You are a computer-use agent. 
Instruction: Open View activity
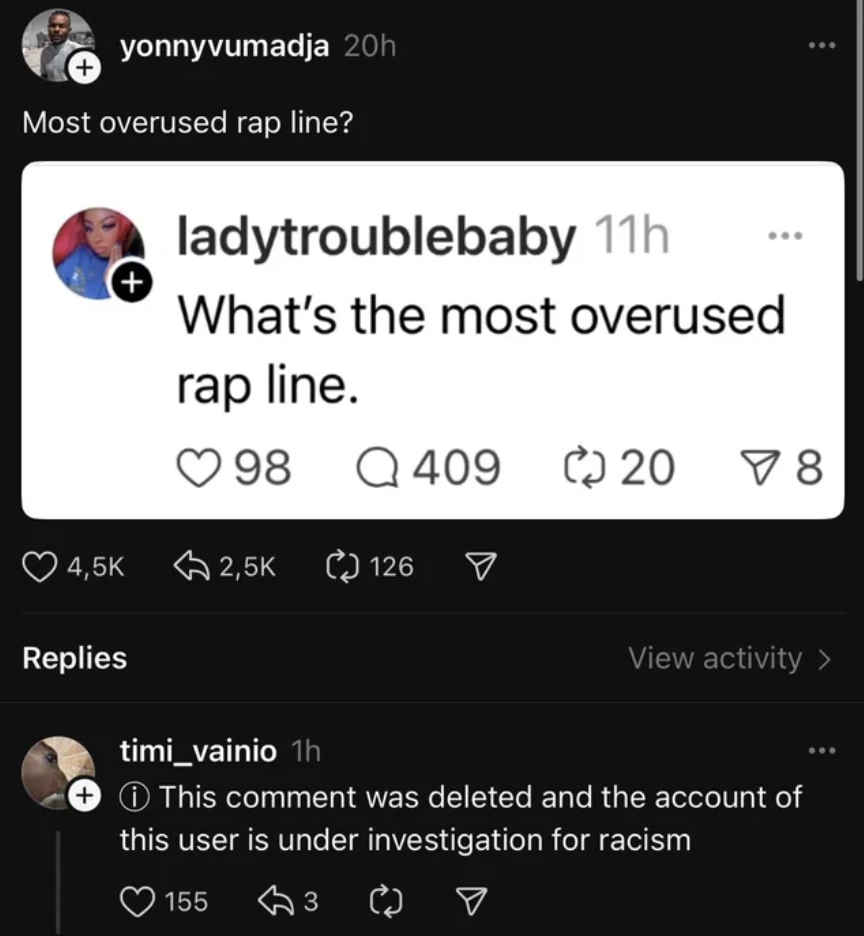tap(730, 658)
